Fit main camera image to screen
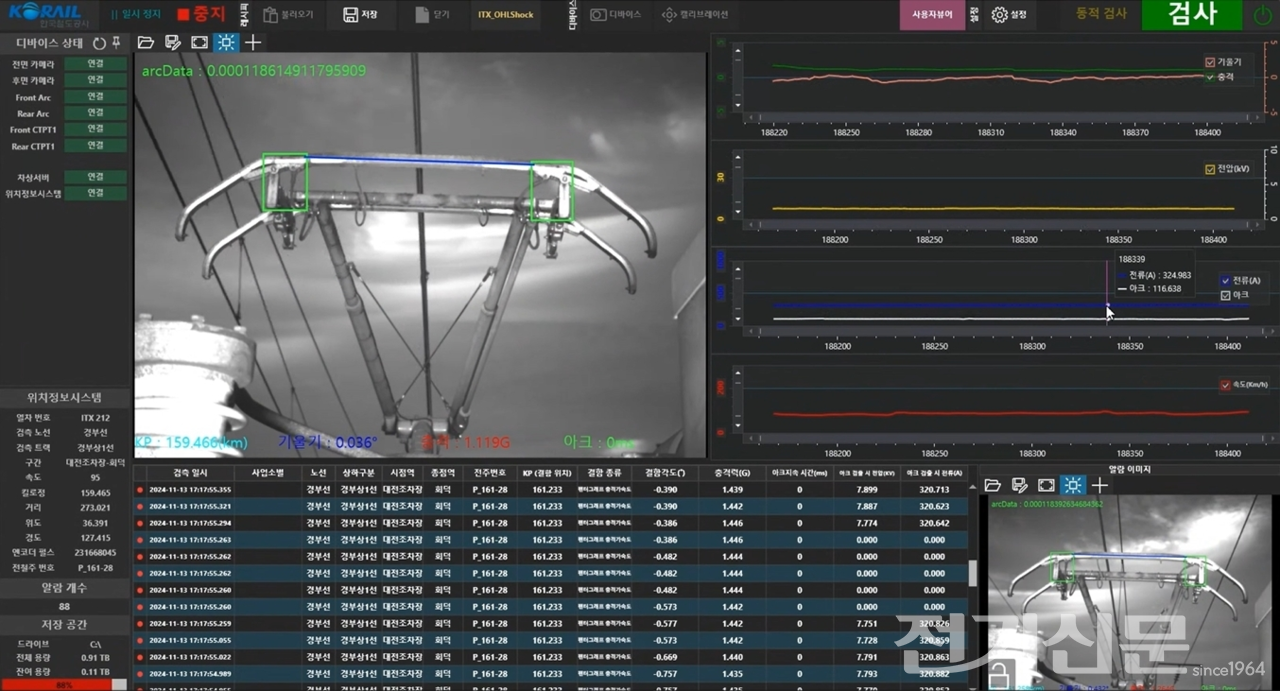 (x=199, y=42)
